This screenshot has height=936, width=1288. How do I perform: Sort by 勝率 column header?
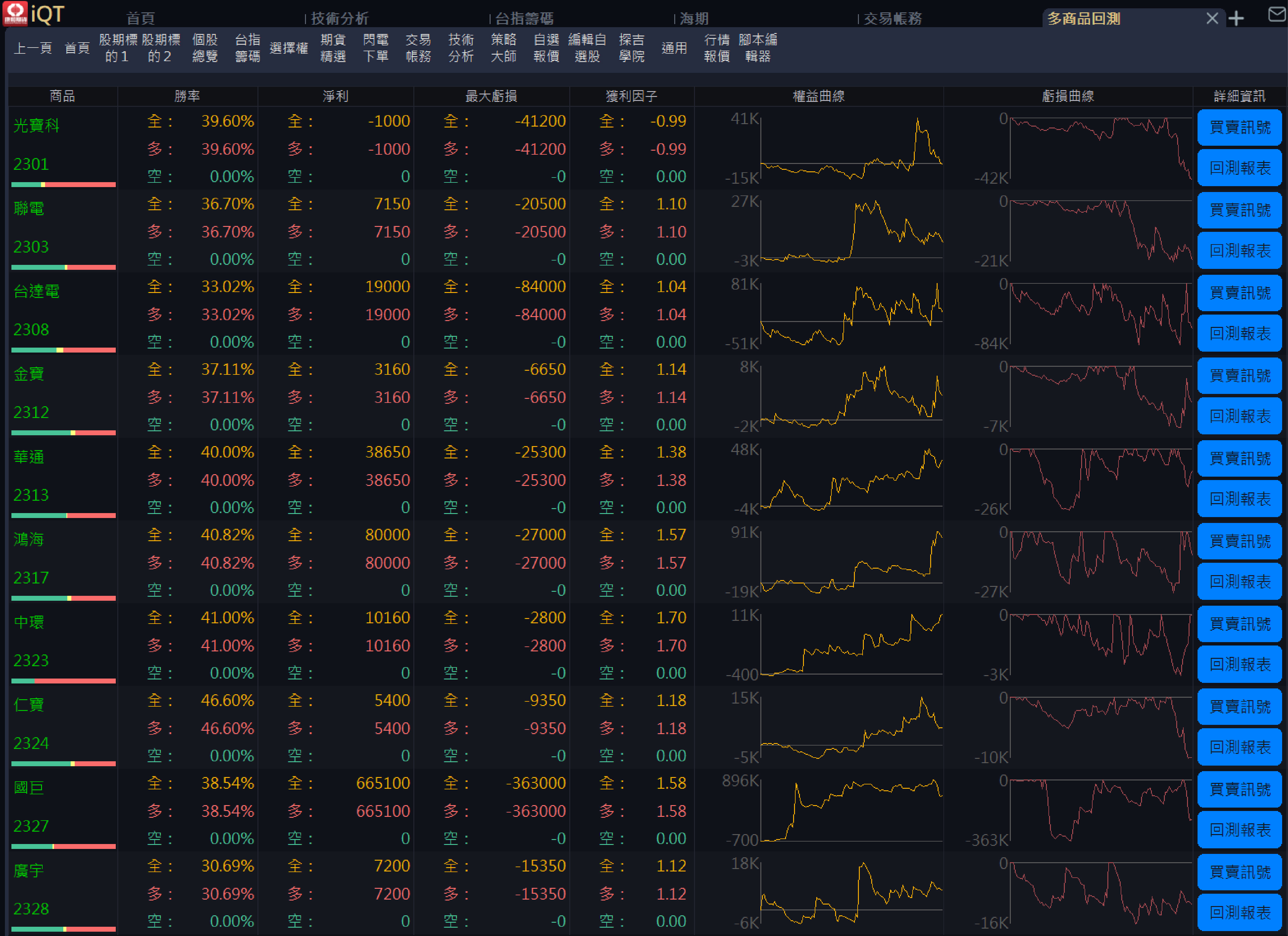187,96
